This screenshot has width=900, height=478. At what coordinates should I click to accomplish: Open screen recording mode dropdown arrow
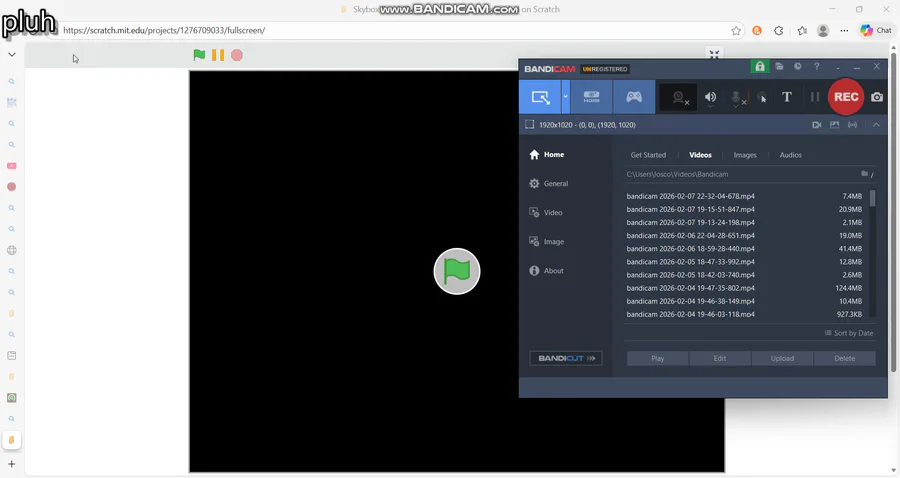coord(565,97)
